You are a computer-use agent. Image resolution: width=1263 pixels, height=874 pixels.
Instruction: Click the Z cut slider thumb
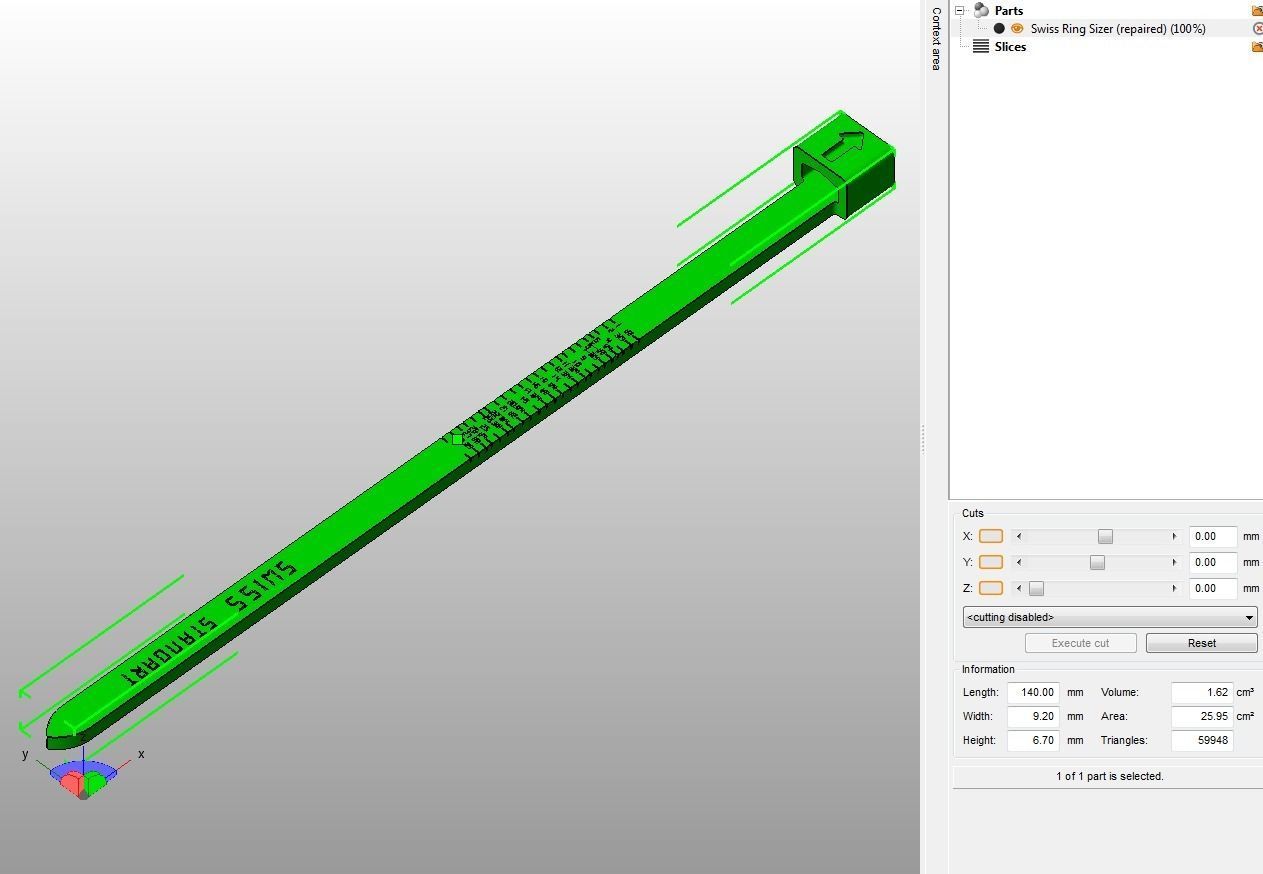1036,588
